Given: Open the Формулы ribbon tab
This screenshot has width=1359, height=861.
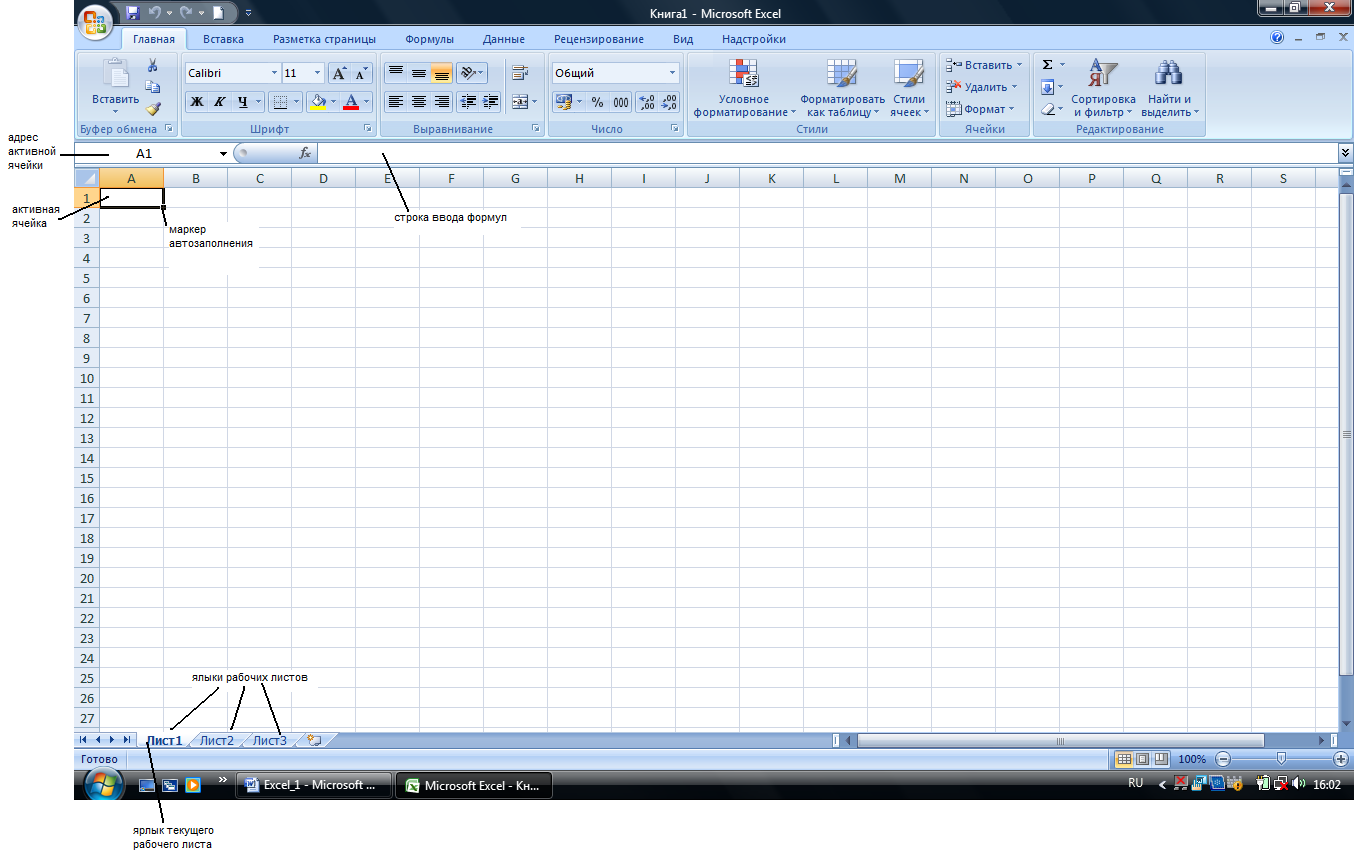Looking at the screenshot, I should click(429, 39).
